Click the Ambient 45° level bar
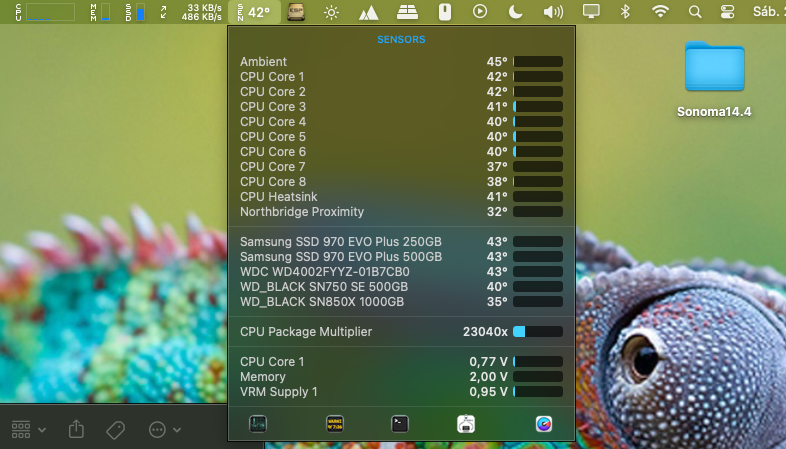 tap(538, 62)
